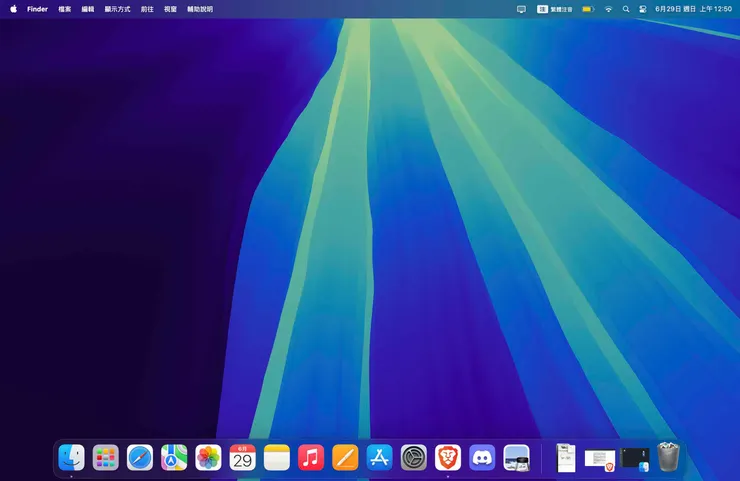Click the Spotlight search icon
The width and height of the screenshot is (740, 481).
tap(626, 9)
